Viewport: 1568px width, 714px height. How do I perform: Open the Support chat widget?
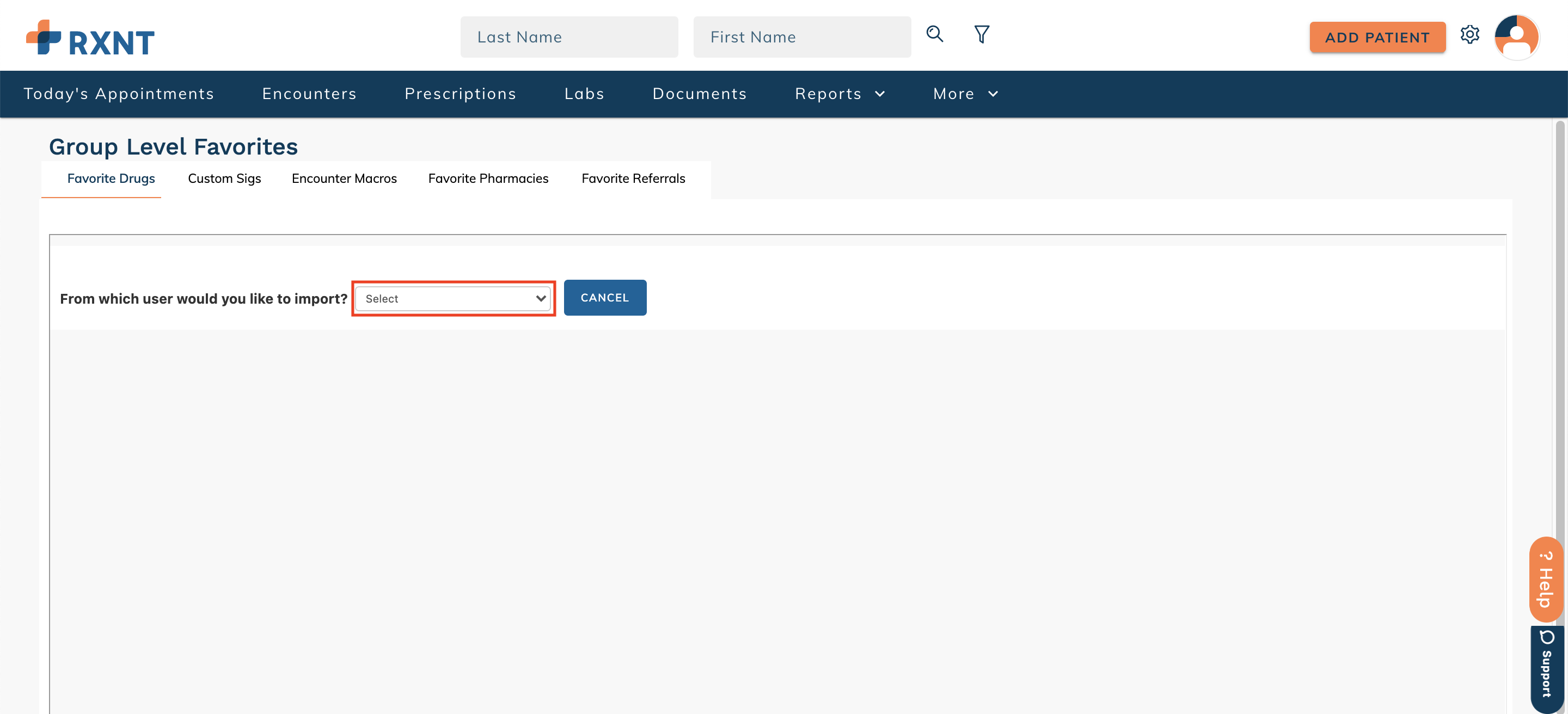click(1547, 668)
